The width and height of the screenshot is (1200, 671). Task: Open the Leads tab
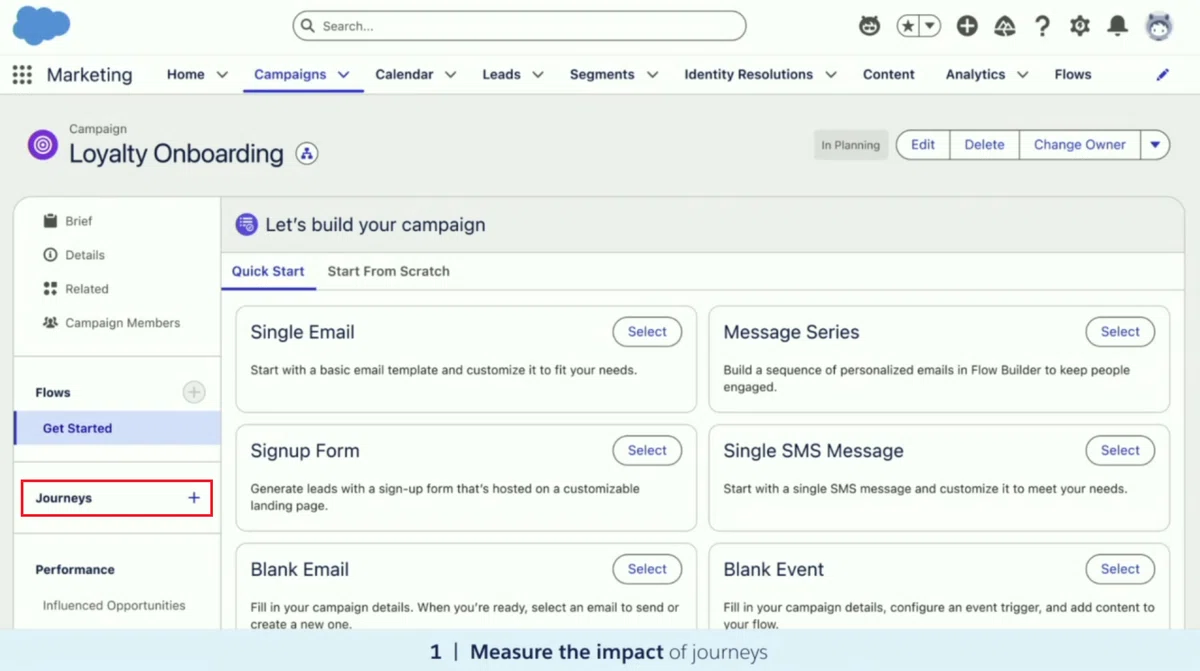(x=501, y=74)
